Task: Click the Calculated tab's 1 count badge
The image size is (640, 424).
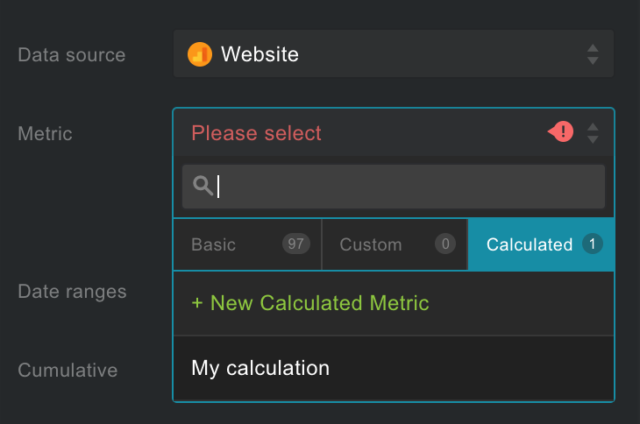Action: pyautogui.click(x=592, y=245)
